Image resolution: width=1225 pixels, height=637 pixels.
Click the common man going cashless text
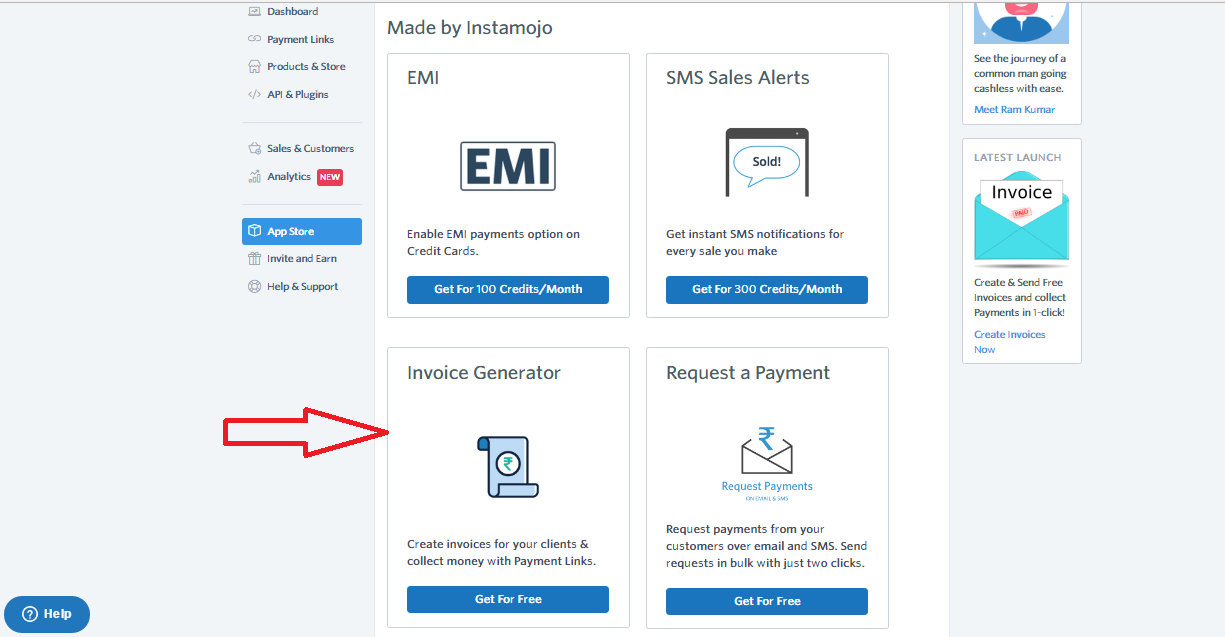pyautogui.click(x=1020, y=74)
